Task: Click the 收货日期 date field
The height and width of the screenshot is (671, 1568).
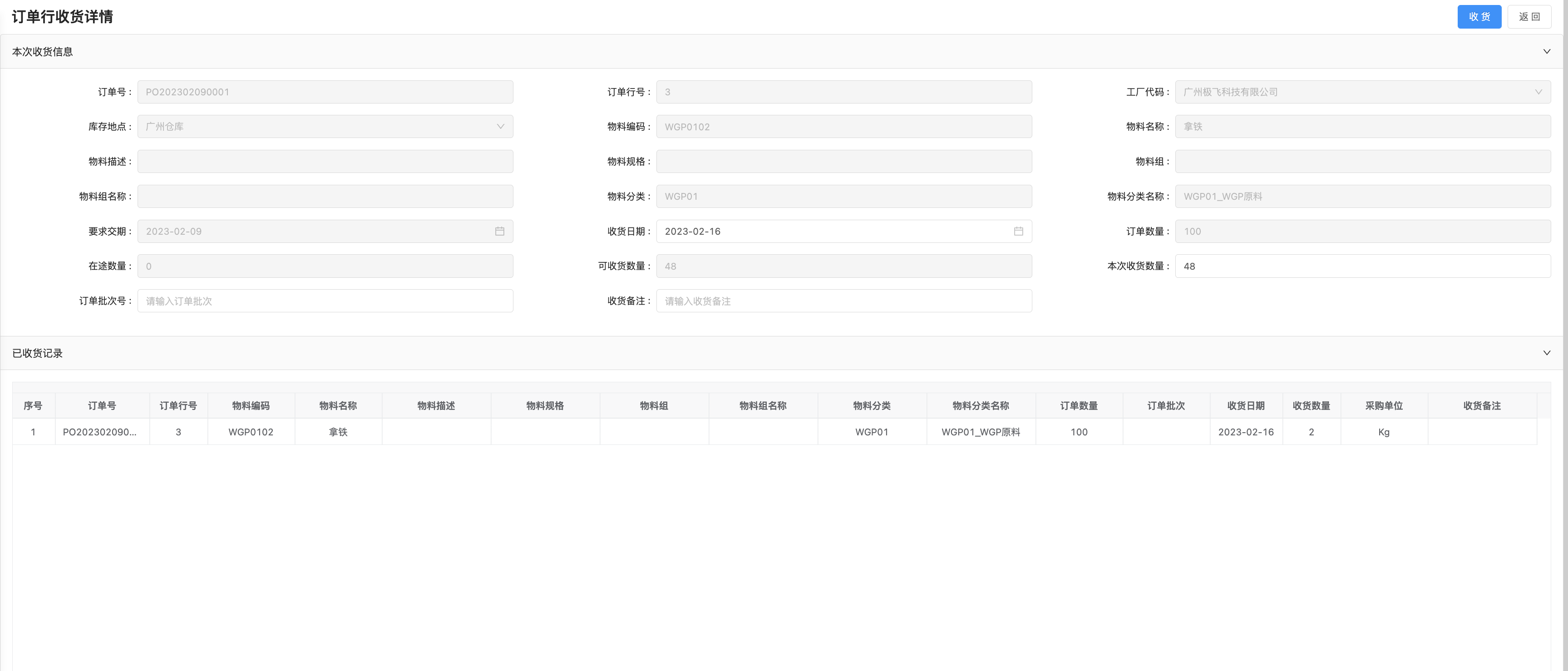Action: [x=834, y=232]
